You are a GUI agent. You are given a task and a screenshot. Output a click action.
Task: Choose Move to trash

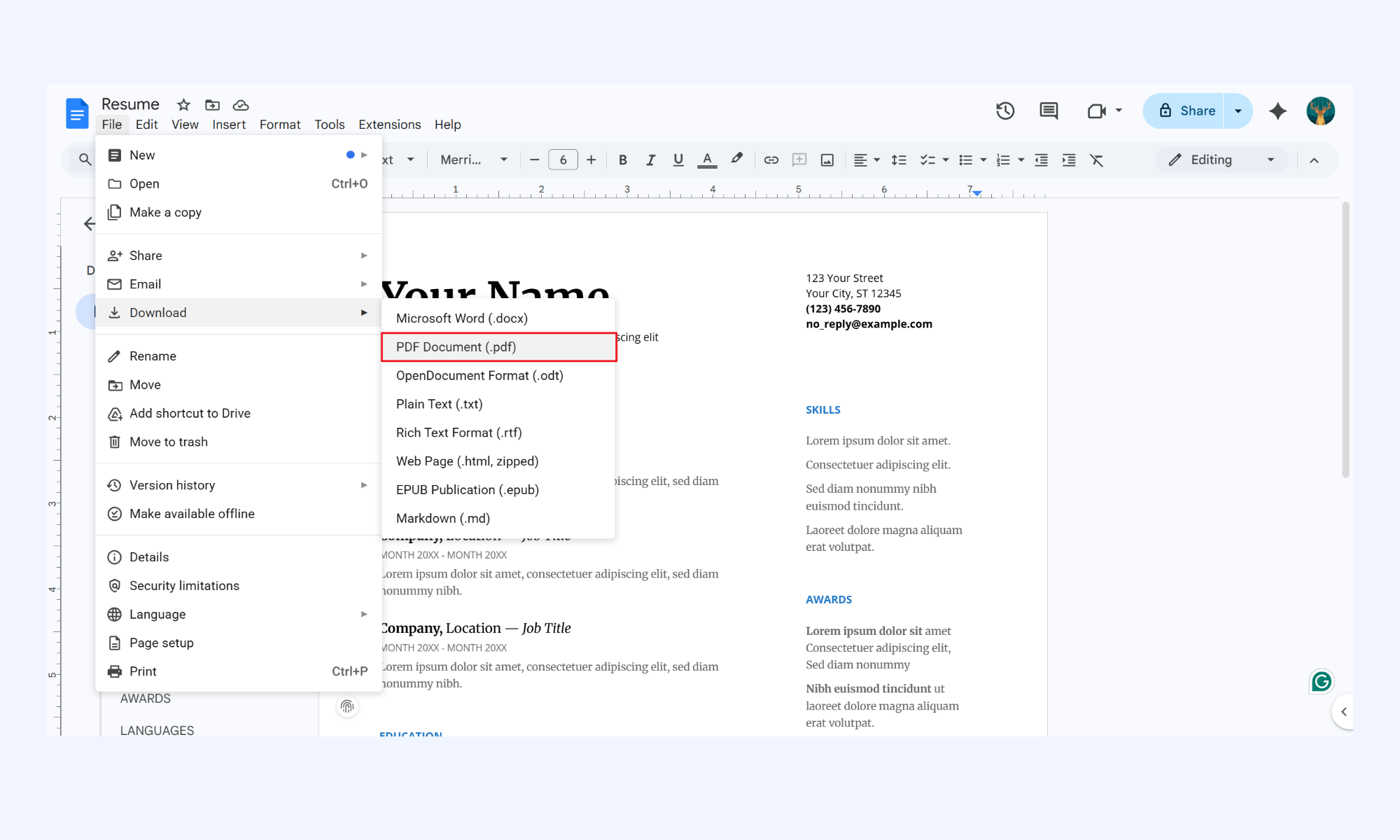pyautogui.click(x=238, y=442)
